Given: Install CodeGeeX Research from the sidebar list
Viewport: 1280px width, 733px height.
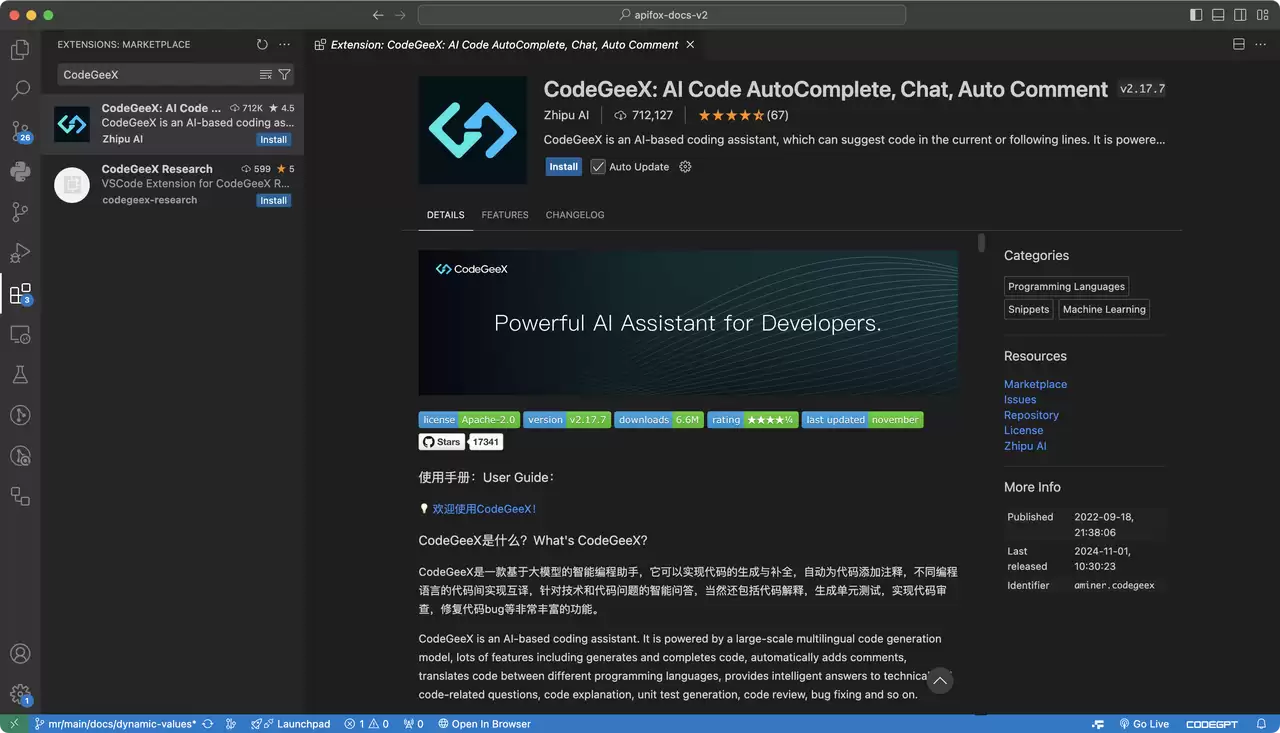Looking at the screenshot, I should [273, 201].
